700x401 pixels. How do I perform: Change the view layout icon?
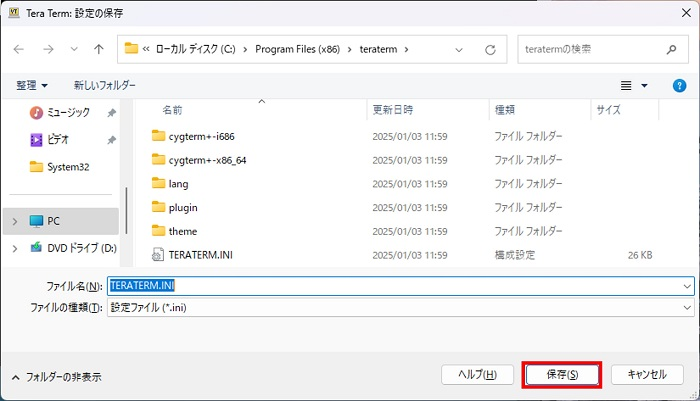pos(626,85)
